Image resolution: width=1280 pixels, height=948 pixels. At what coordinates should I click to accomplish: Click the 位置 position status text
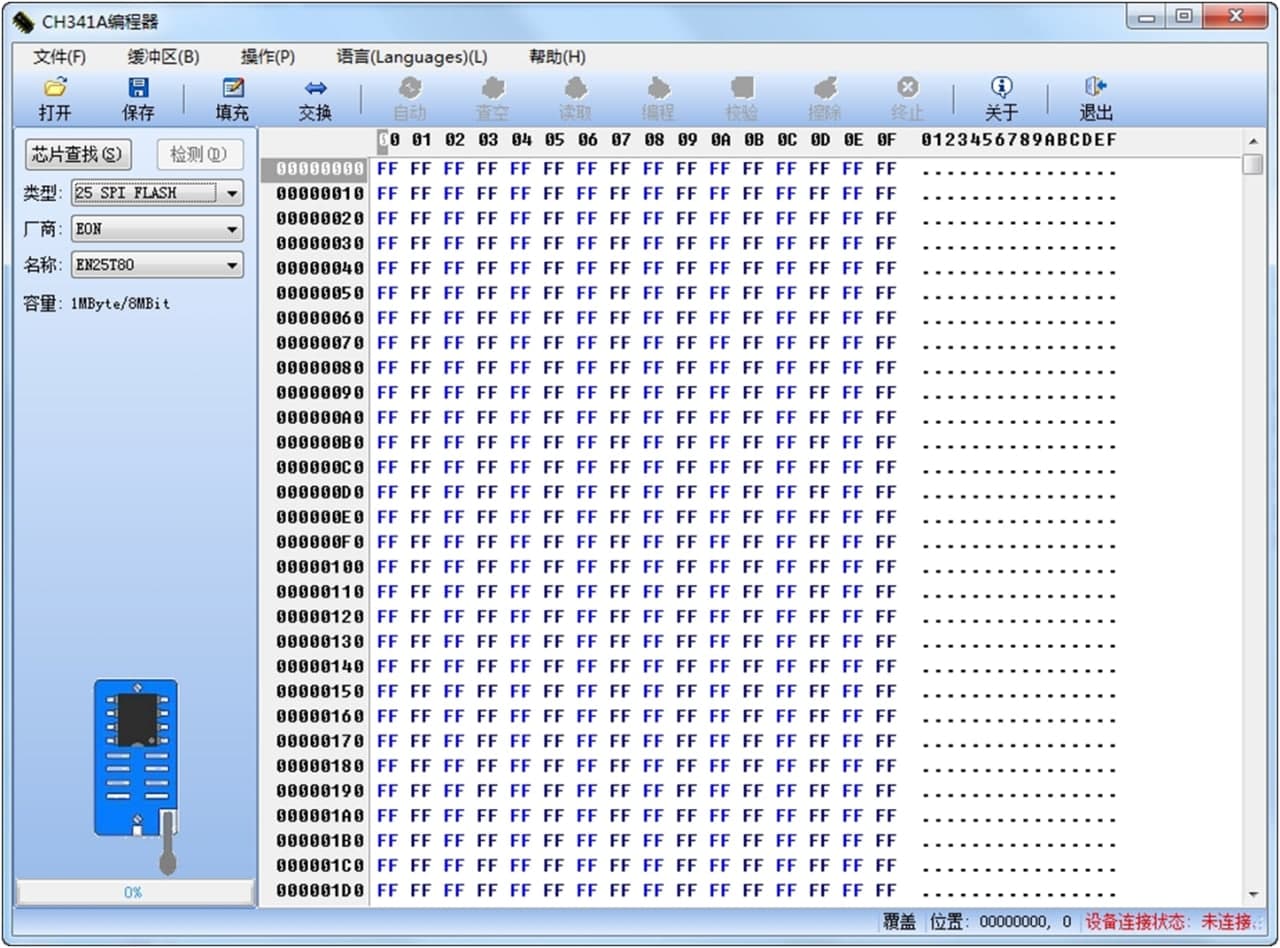[x=1001, y=921]
